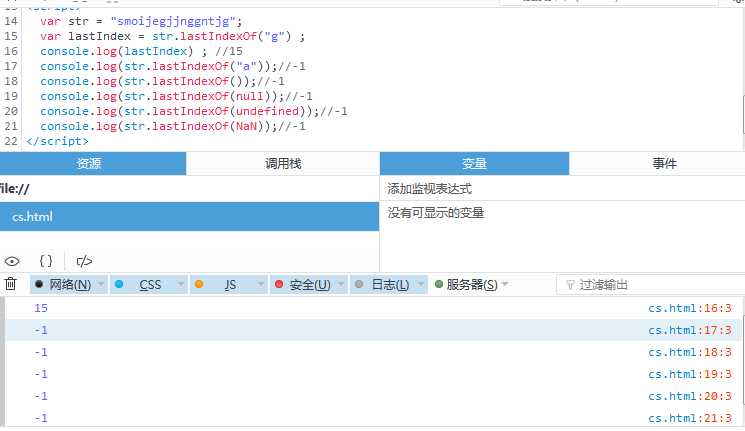Image resolution: width=745 pixels, height=431 pixels.
Task: Open source link cs.html:21:3
Action: [x=690, y=418]
